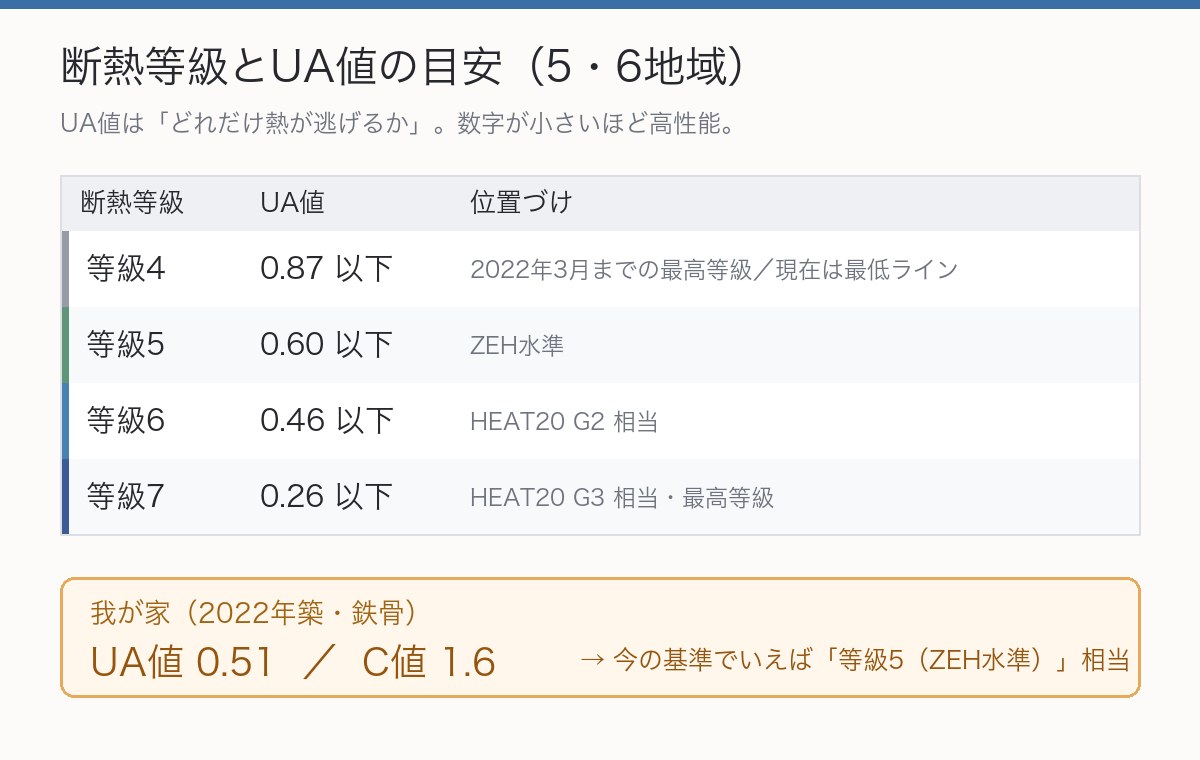The width and height of the screenshot is (1200, 760).
Task: Select the 等級7 cell
Action: pyautogui.click(x=126, y=497)
